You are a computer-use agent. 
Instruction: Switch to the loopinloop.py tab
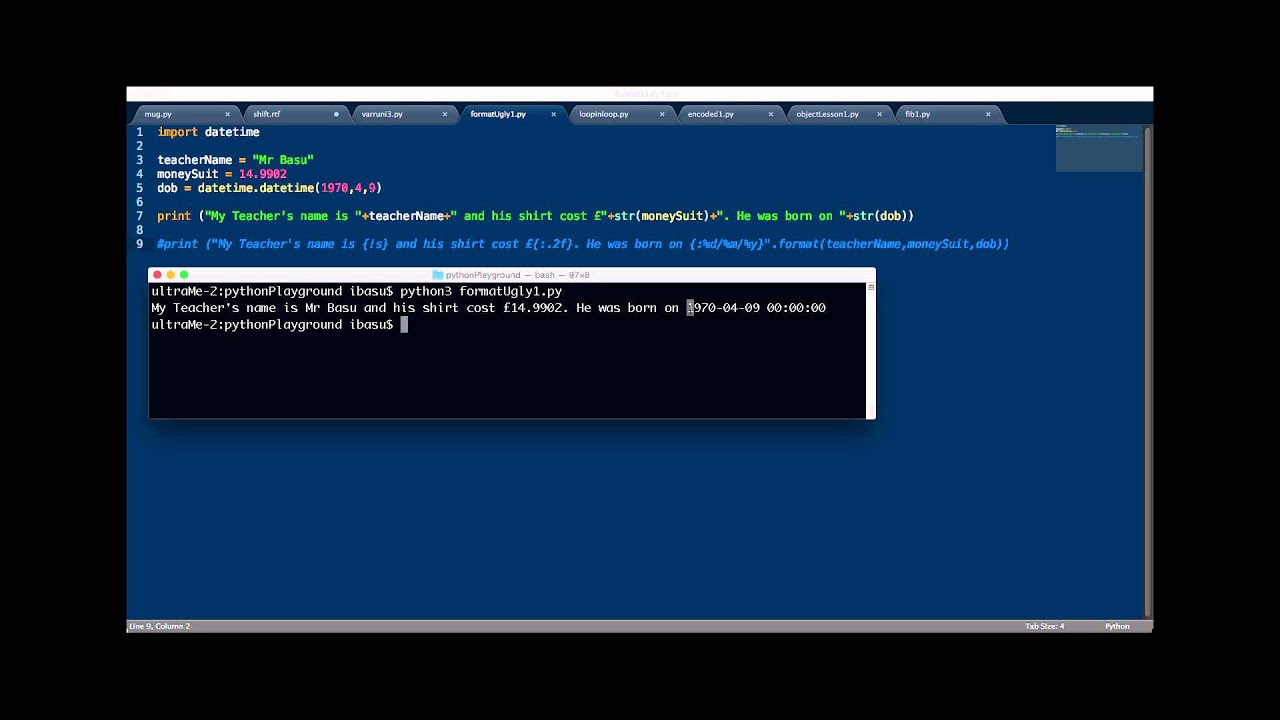click(604, 114)
